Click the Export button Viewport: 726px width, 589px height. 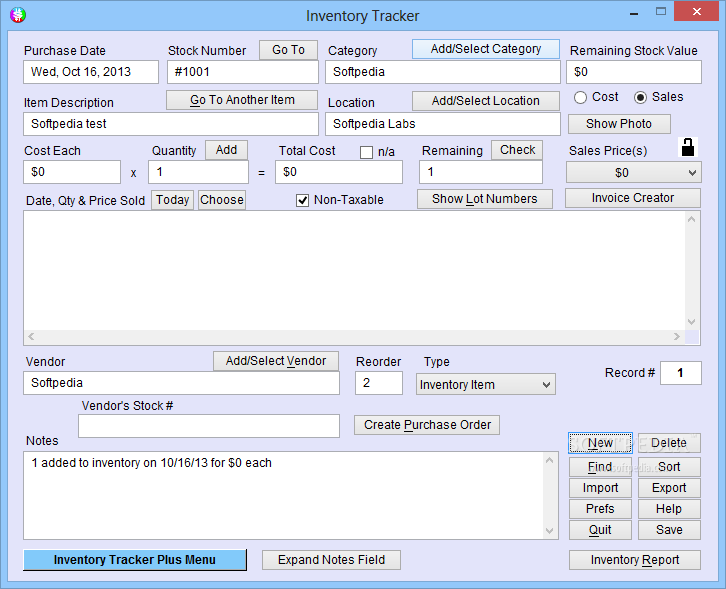(x=669, y=488)
